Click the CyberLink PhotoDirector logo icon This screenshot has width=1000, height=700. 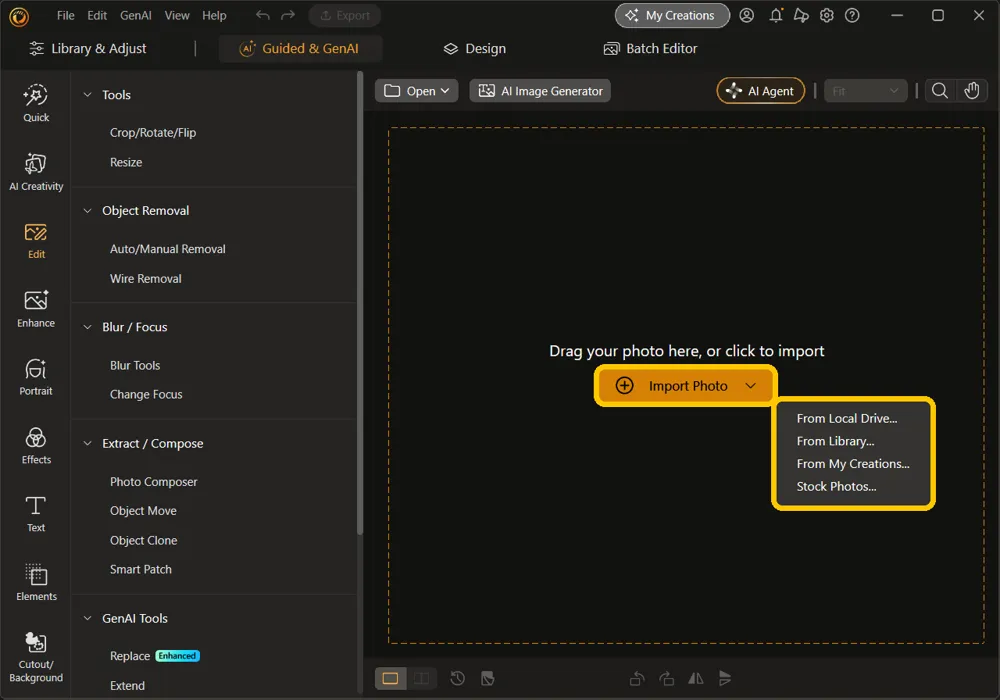coord(19,17)
